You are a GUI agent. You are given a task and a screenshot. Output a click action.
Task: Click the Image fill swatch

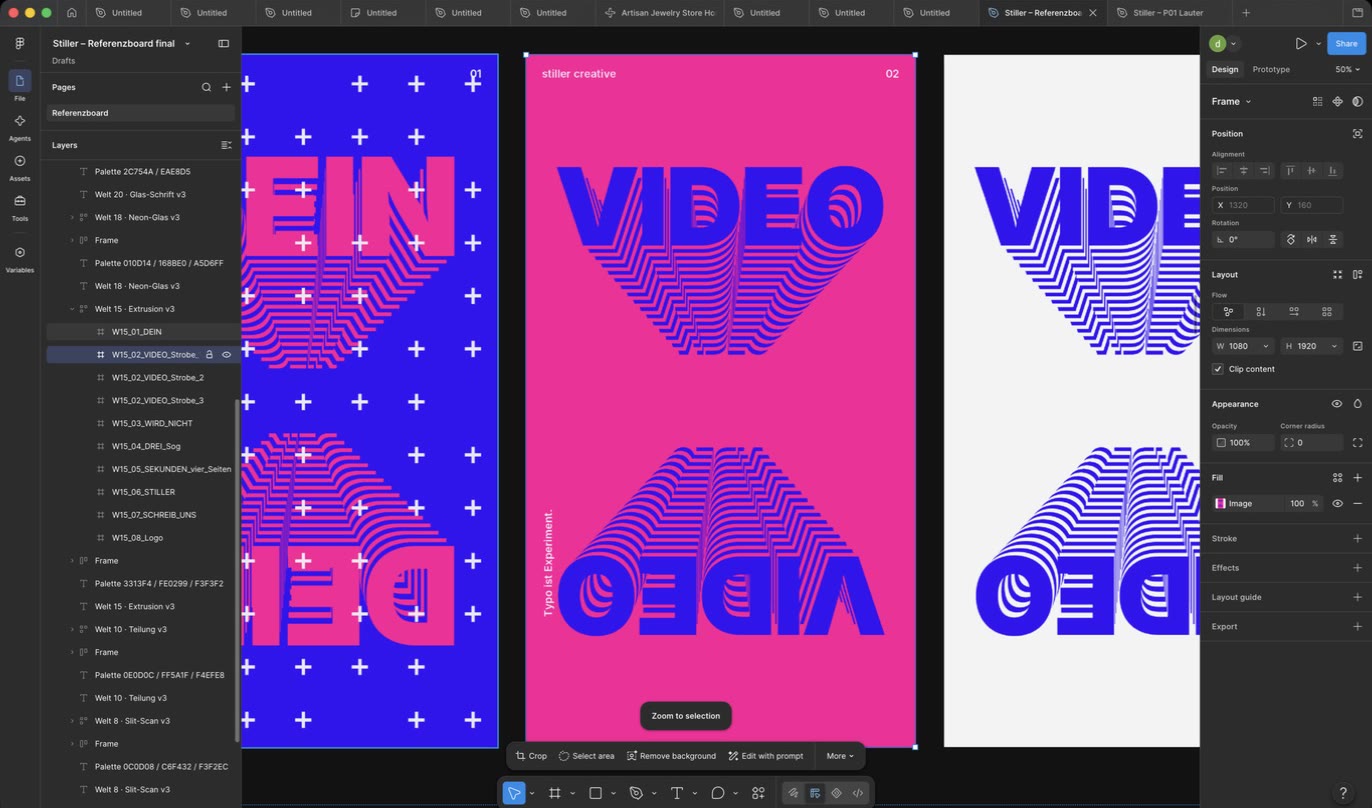(1220, 504)
